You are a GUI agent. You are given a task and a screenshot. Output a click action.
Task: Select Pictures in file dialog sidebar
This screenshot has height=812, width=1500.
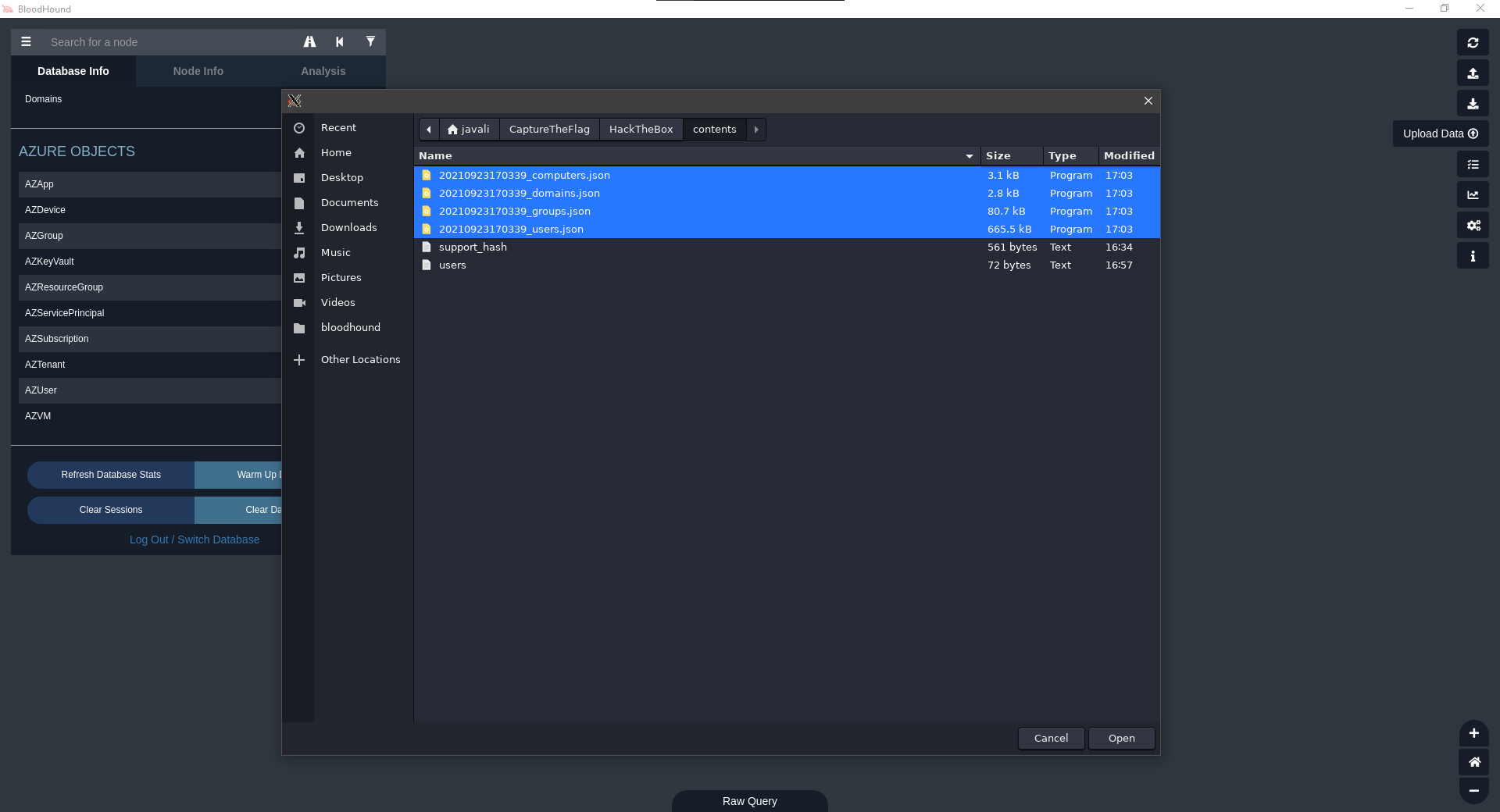point(348,278)
